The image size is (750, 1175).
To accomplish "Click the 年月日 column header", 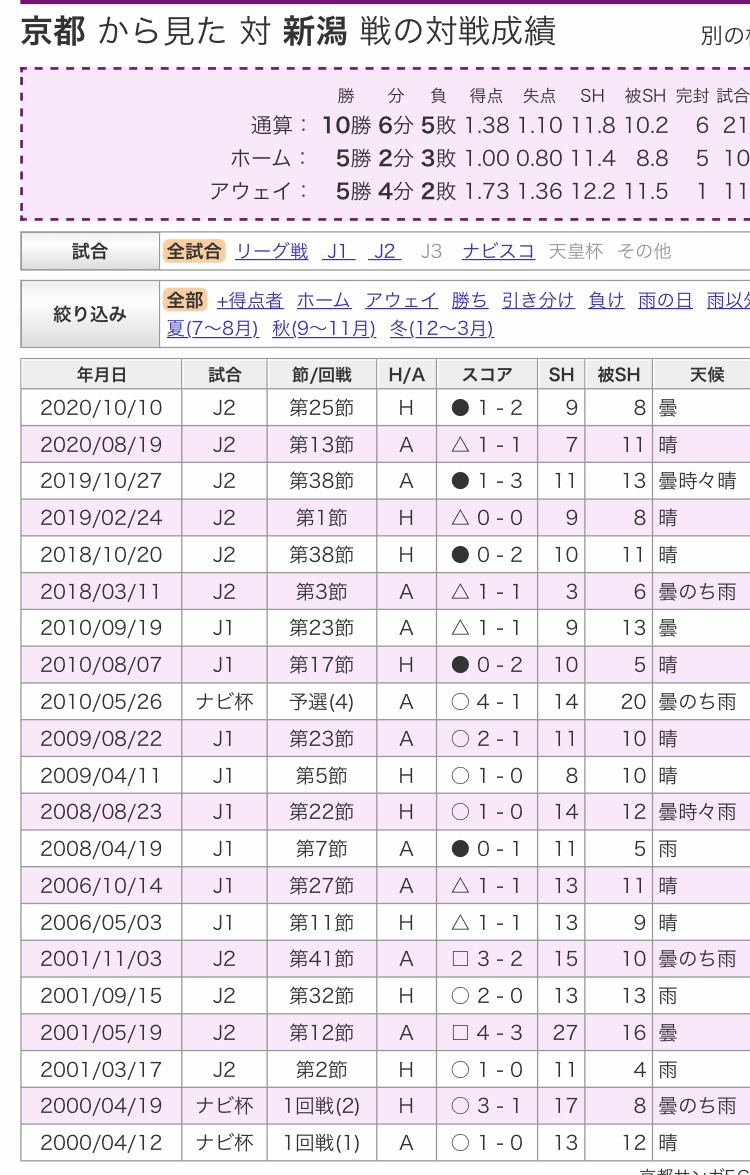I will coord(101,375).
